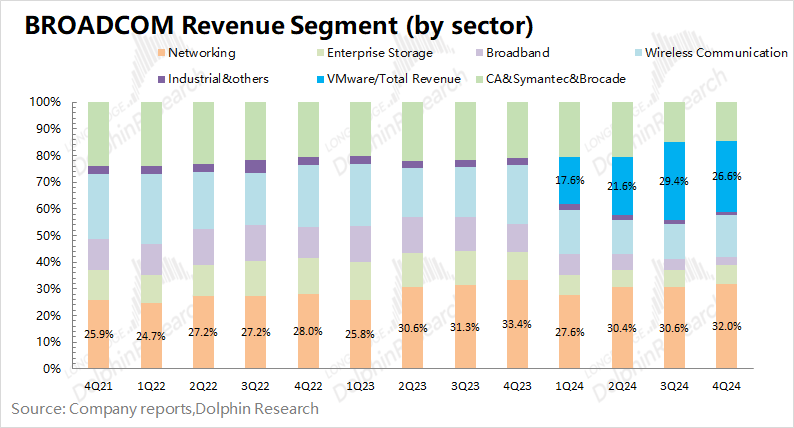The height and width of the screenshot is (428, 794).
Task: Click the Broadband legend color swatch
Action: point(480,53)
